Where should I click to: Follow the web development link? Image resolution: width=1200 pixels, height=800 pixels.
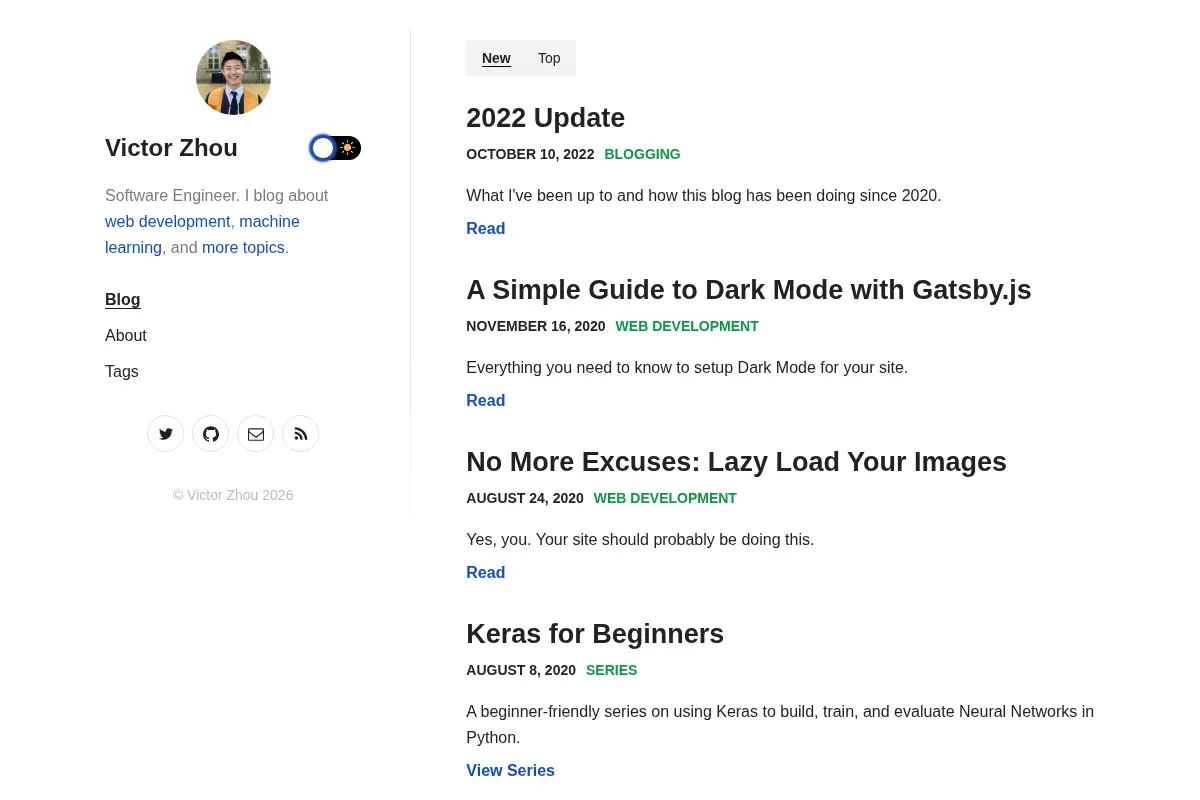pos(168,222)
